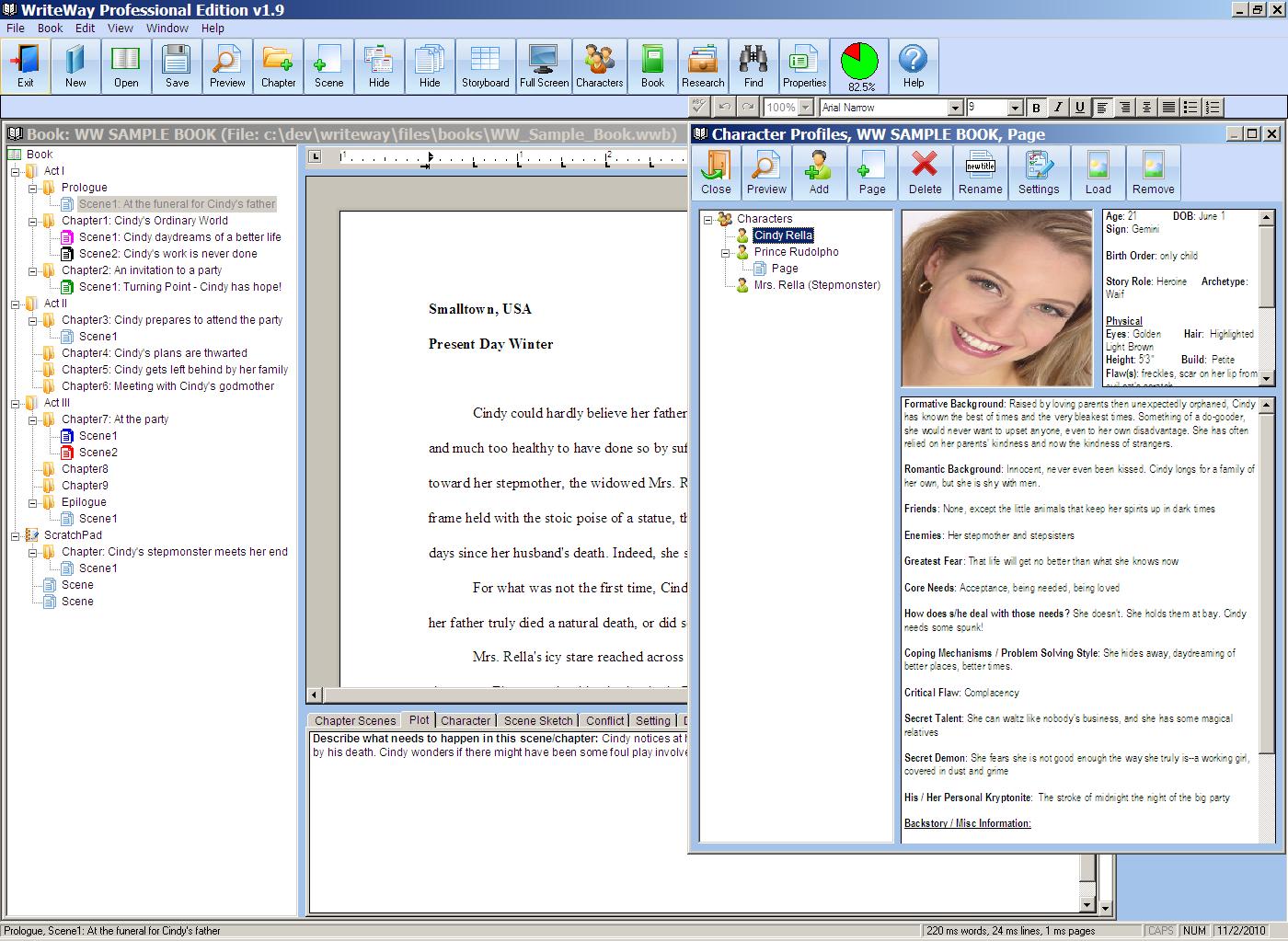Toggle the bulleted list button
The height and width of the screenshot is (941, 1288).
click(x=1190, y=108)
